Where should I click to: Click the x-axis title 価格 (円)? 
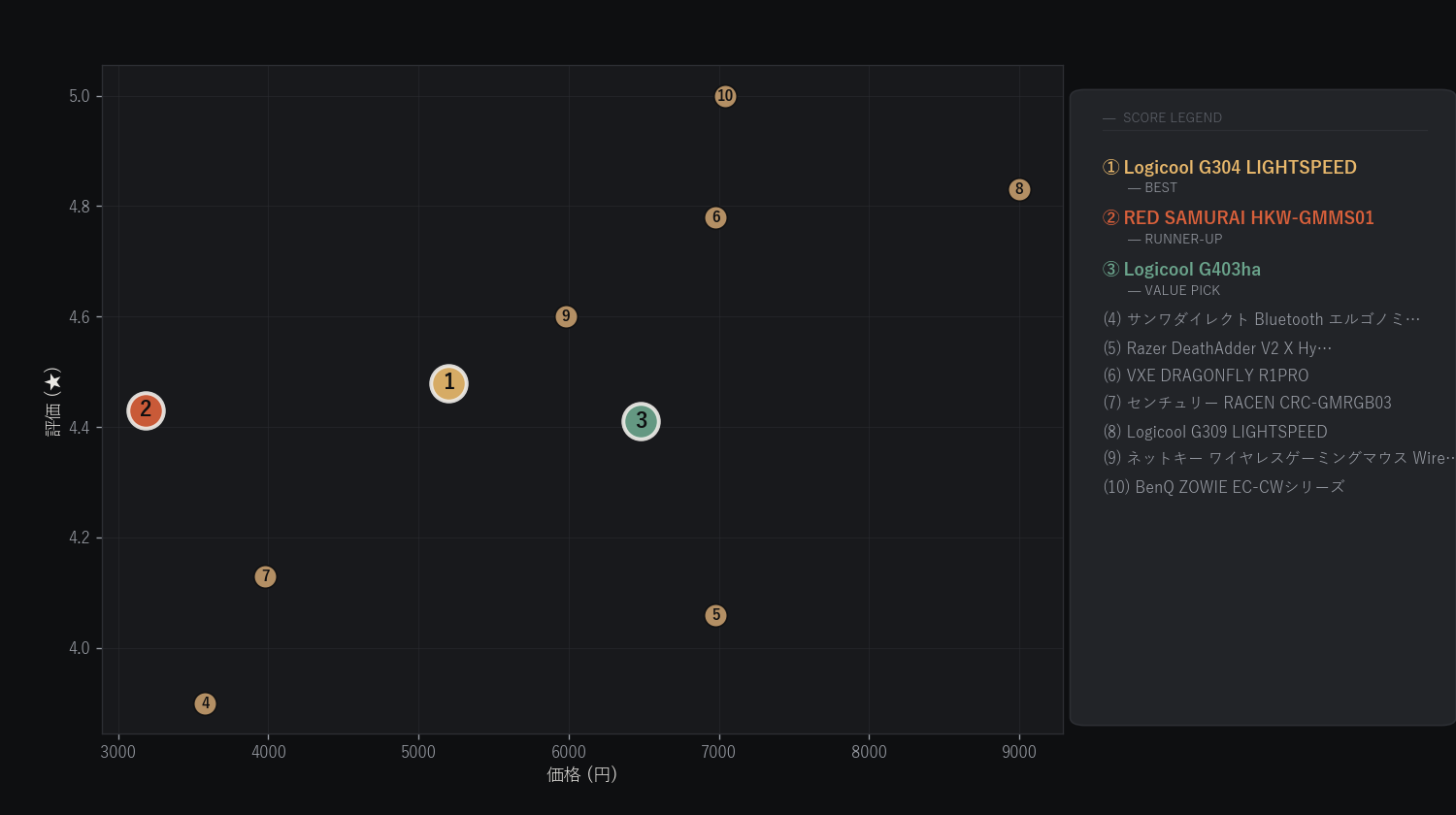point(582,774)
